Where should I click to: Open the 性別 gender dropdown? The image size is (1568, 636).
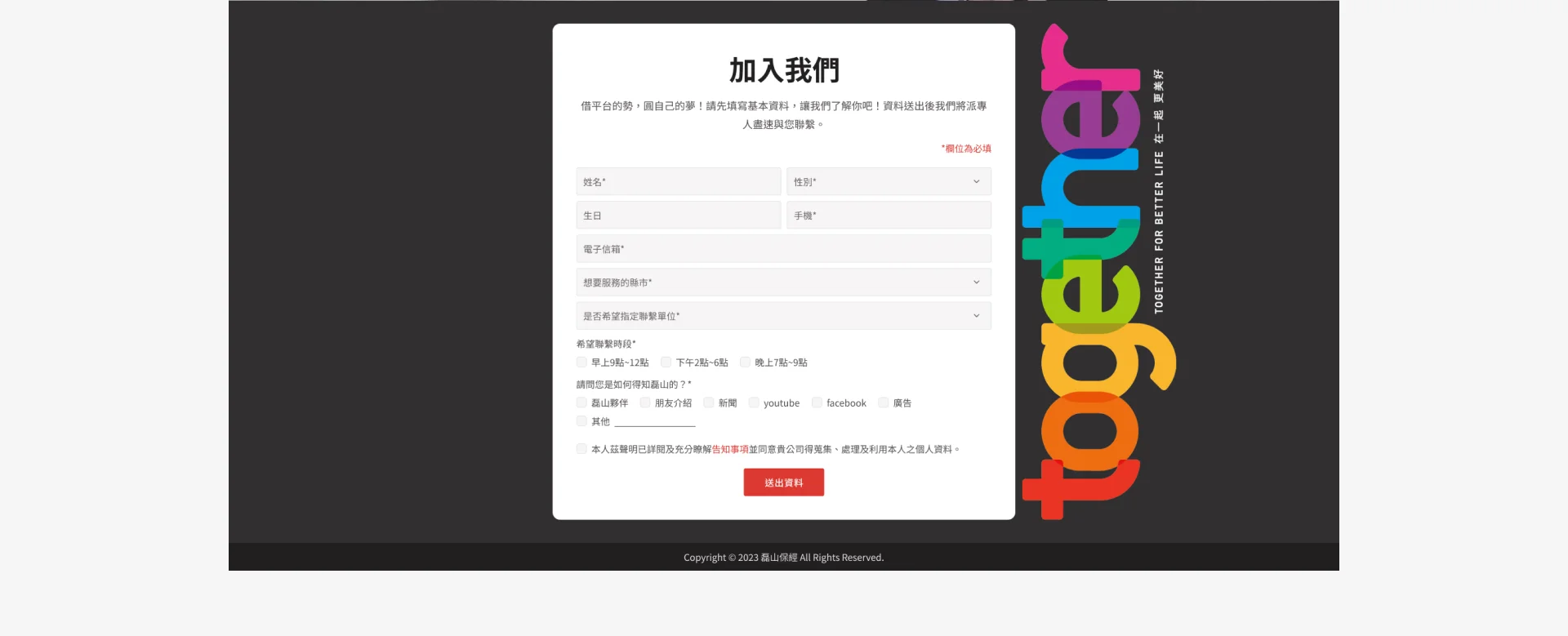tap(889, 181)
